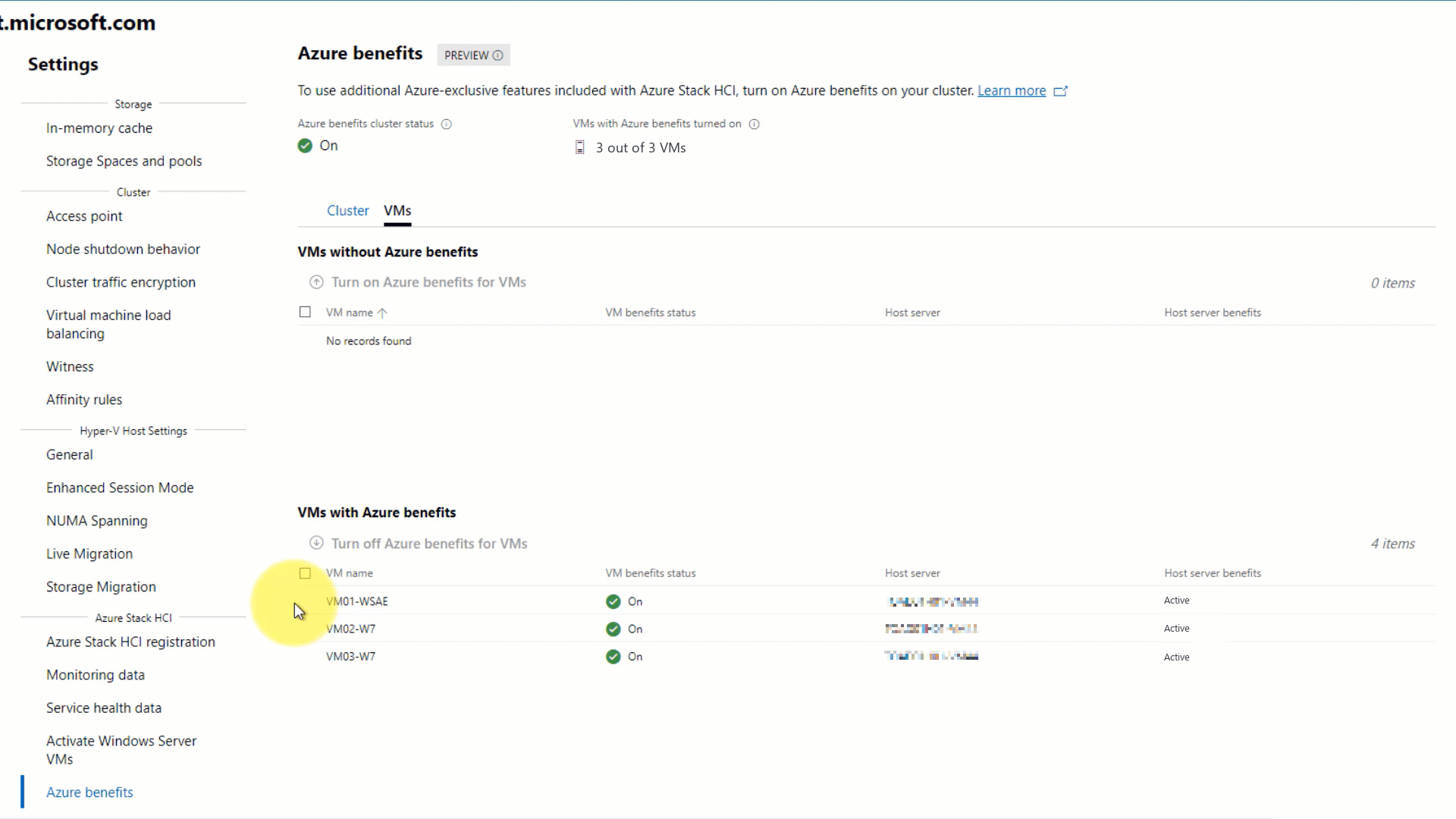
Task: Click the VM benefits status On icon for VM01-WSAE
Action: click(x=613, y=600)
